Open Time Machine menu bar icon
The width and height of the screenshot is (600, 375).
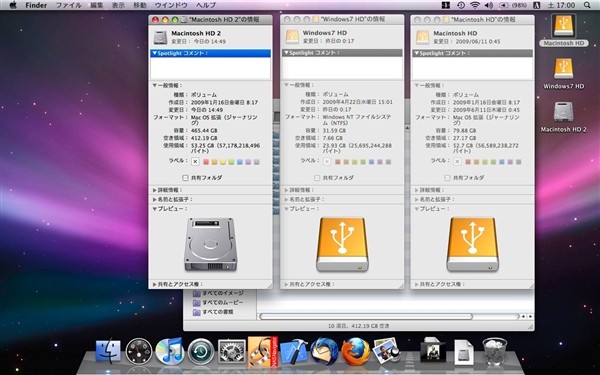pyautogui.click(x=461, y=5)
